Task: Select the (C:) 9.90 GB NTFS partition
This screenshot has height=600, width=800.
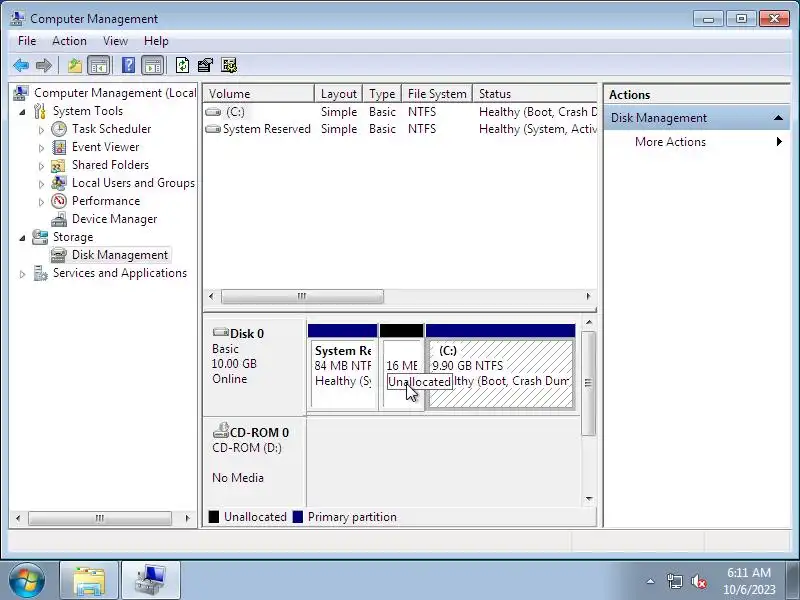Action: [501, 366]
